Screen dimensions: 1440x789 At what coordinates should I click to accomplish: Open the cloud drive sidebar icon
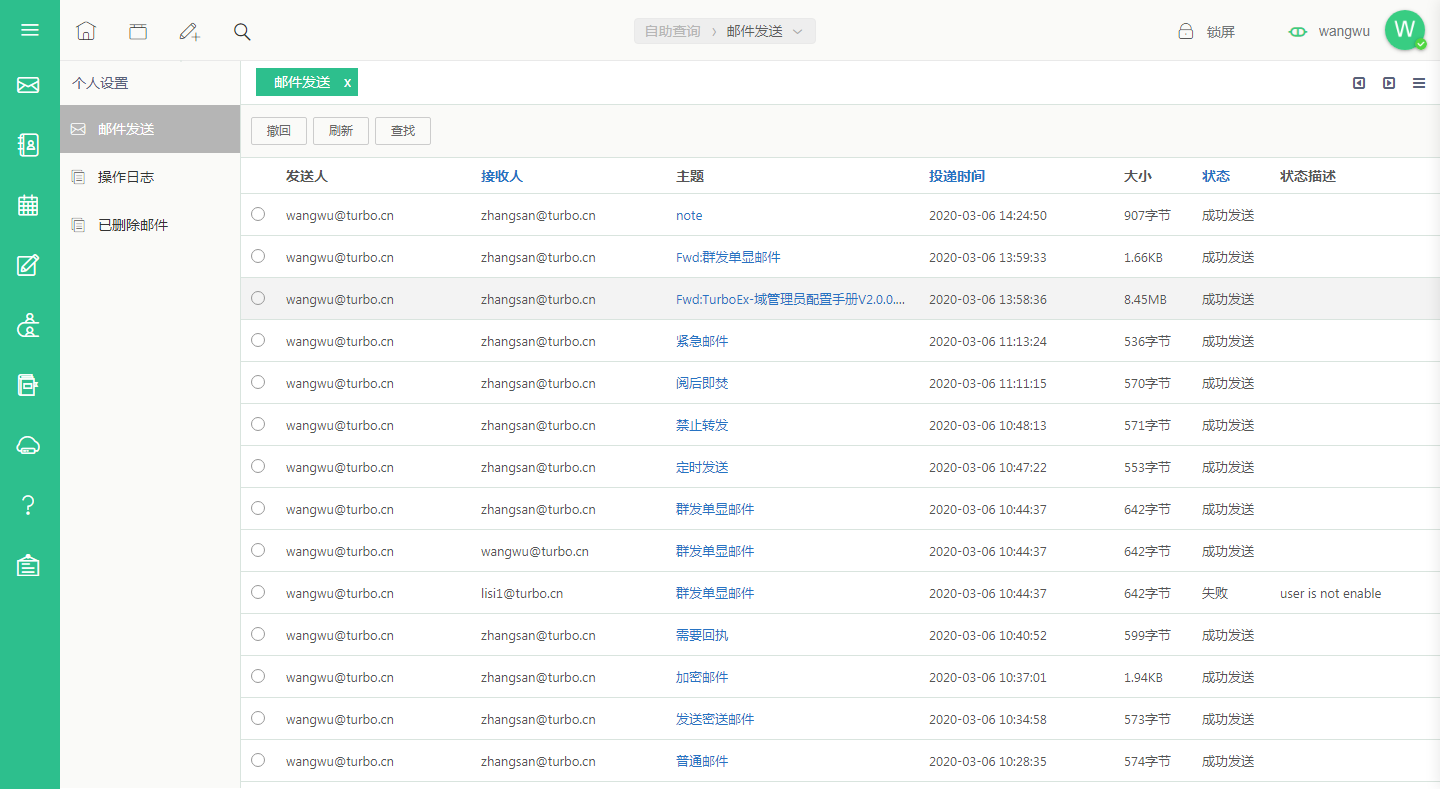point(28,445)
